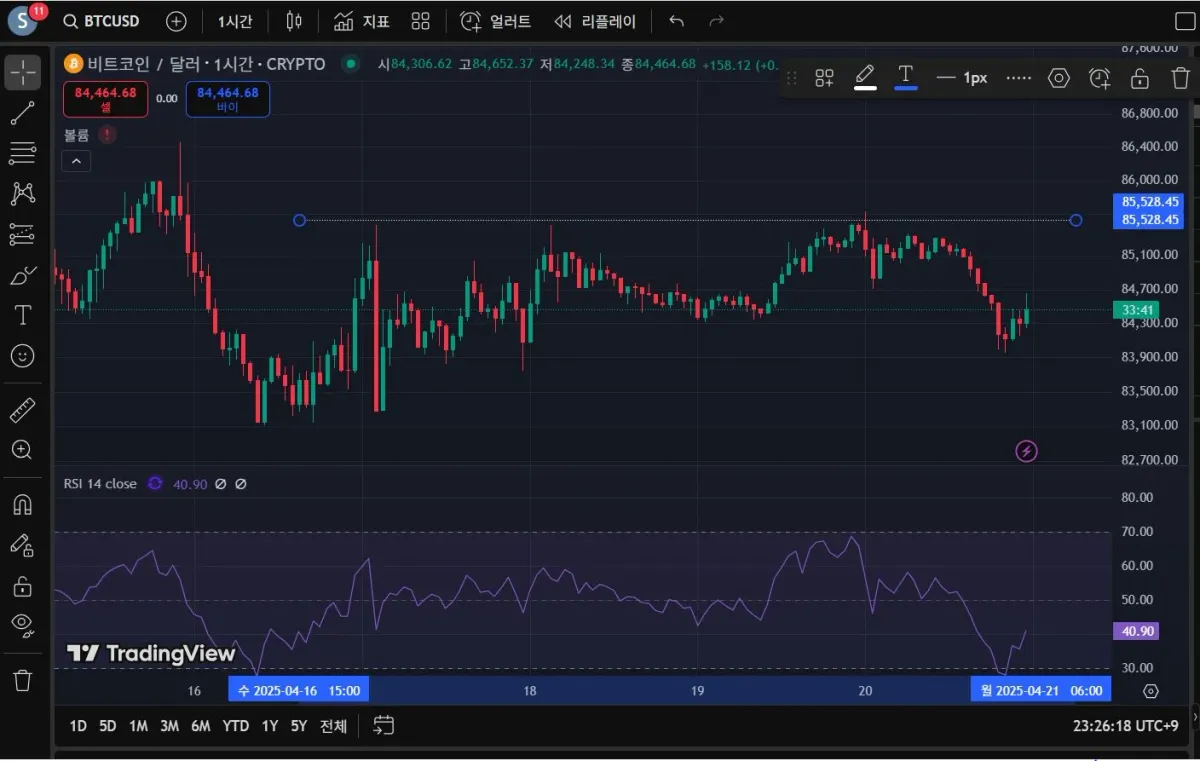Screen dimensions: 1200x761
Task: Open the 1시간 interval dropdown
Action: (235, 21)
